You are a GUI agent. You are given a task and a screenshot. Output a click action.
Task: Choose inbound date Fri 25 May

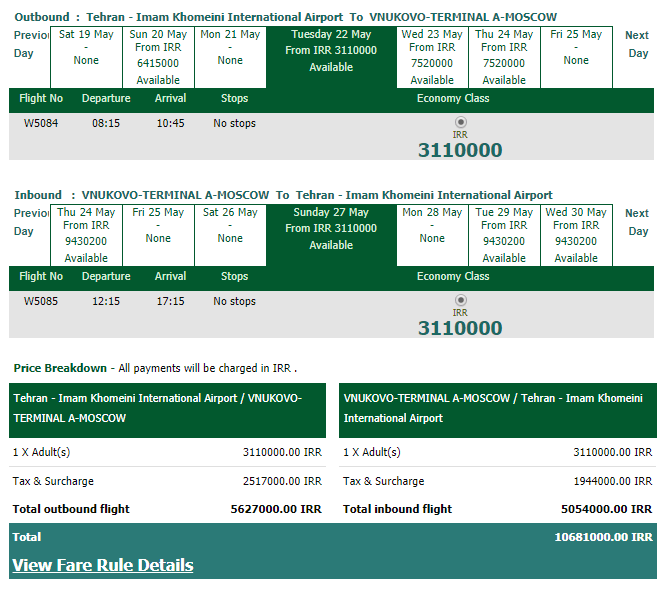(158, 235)
